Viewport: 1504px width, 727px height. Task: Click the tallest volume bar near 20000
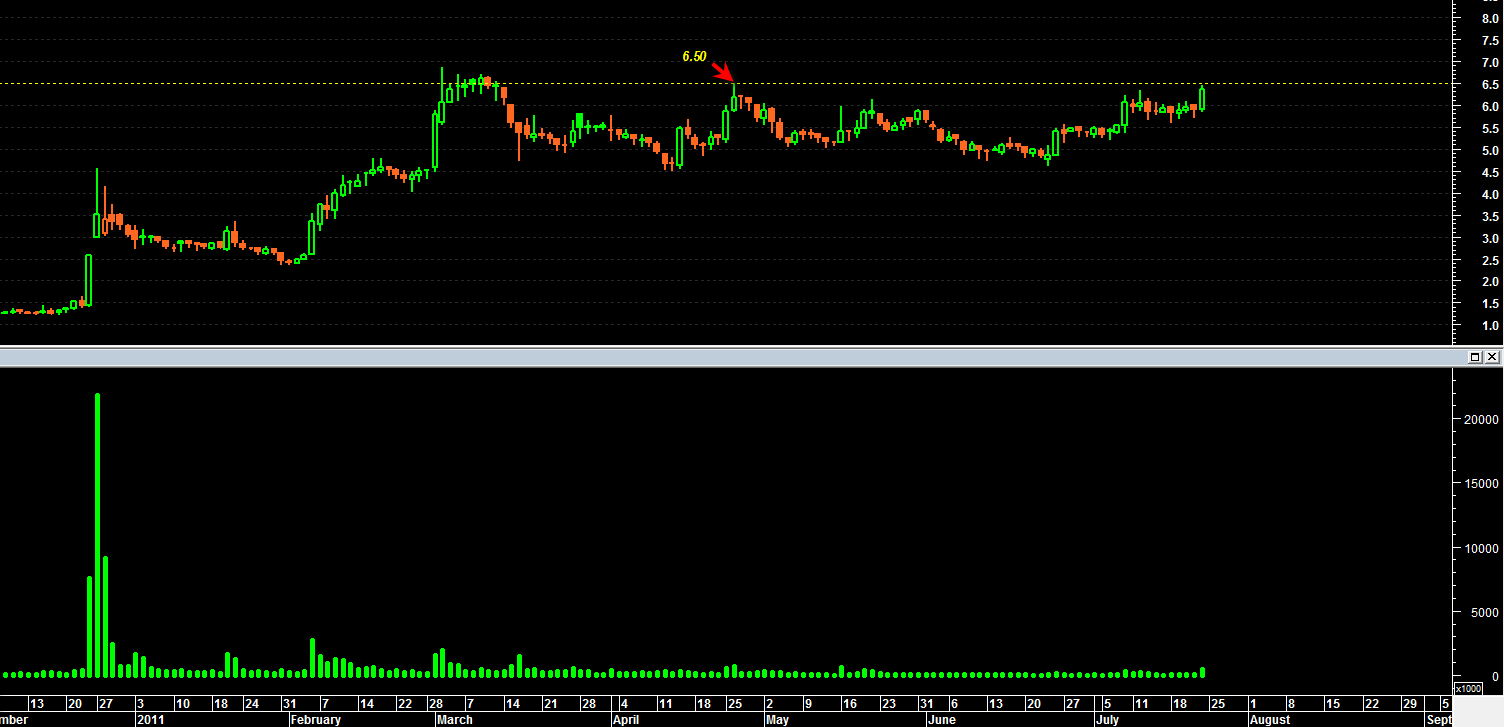point(97,535)
